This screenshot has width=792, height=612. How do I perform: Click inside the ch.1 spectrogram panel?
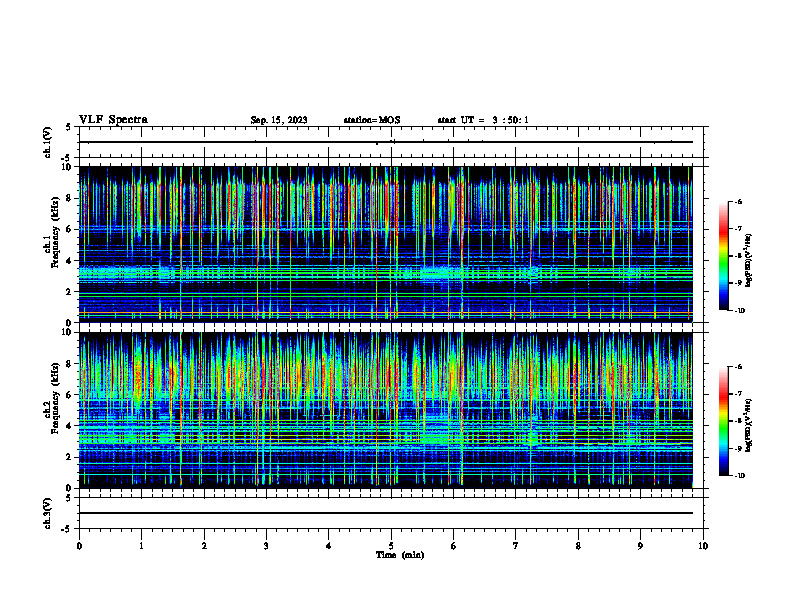click(386, 244)
